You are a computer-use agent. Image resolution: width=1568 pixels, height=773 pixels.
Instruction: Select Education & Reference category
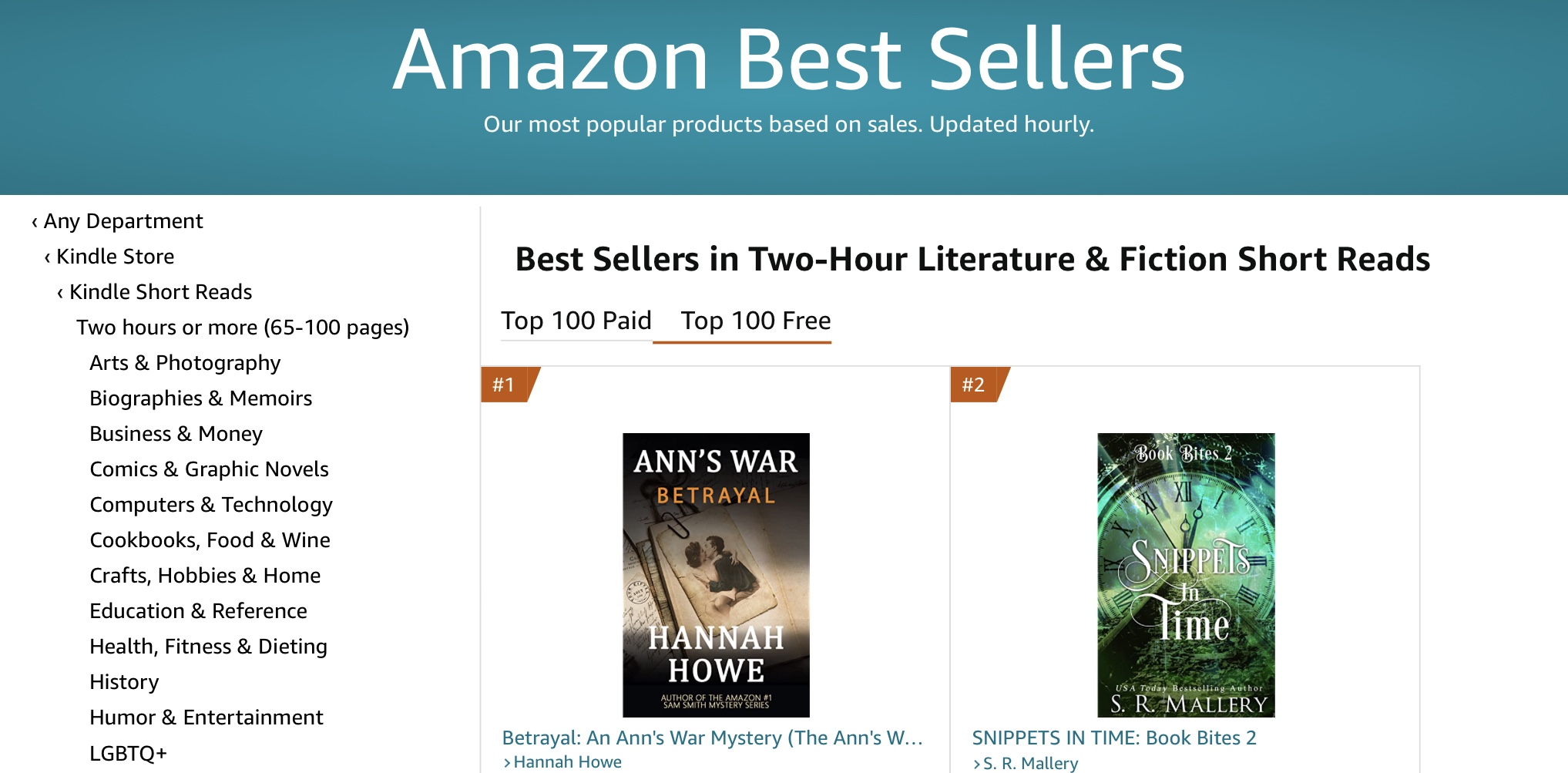pos(198,611)
